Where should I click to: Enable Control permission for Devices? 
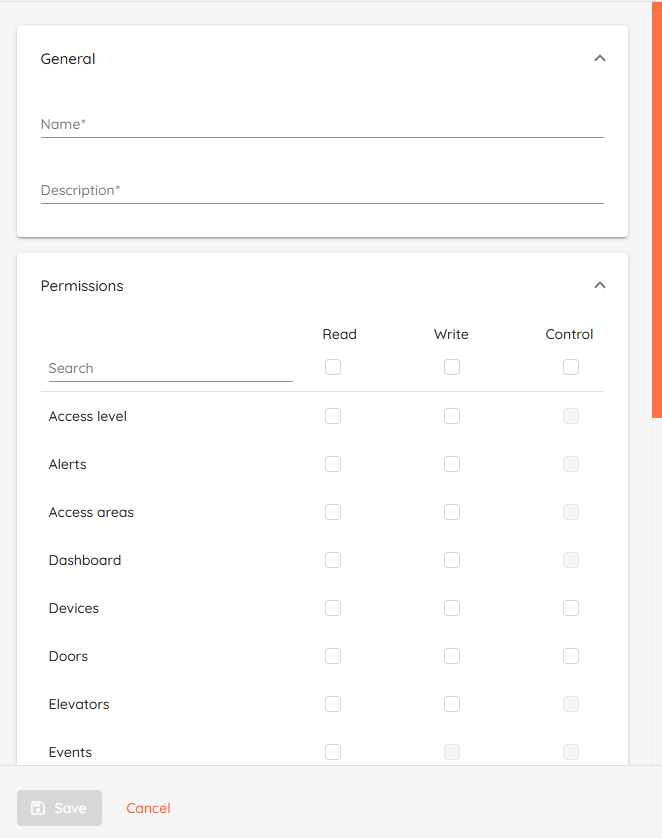(571, 608)
